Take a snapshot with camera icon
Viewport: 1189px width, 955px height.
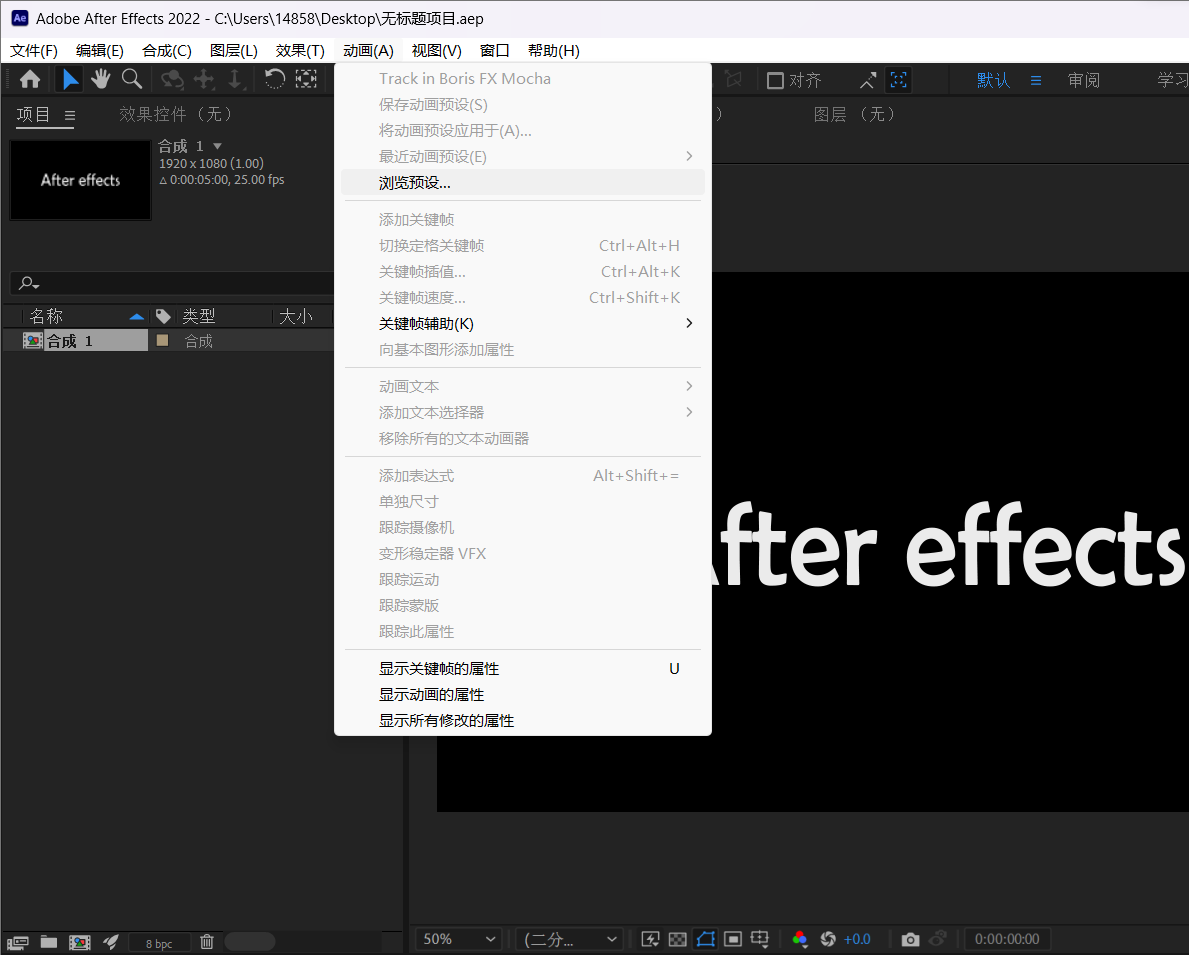tap(910, 939)
